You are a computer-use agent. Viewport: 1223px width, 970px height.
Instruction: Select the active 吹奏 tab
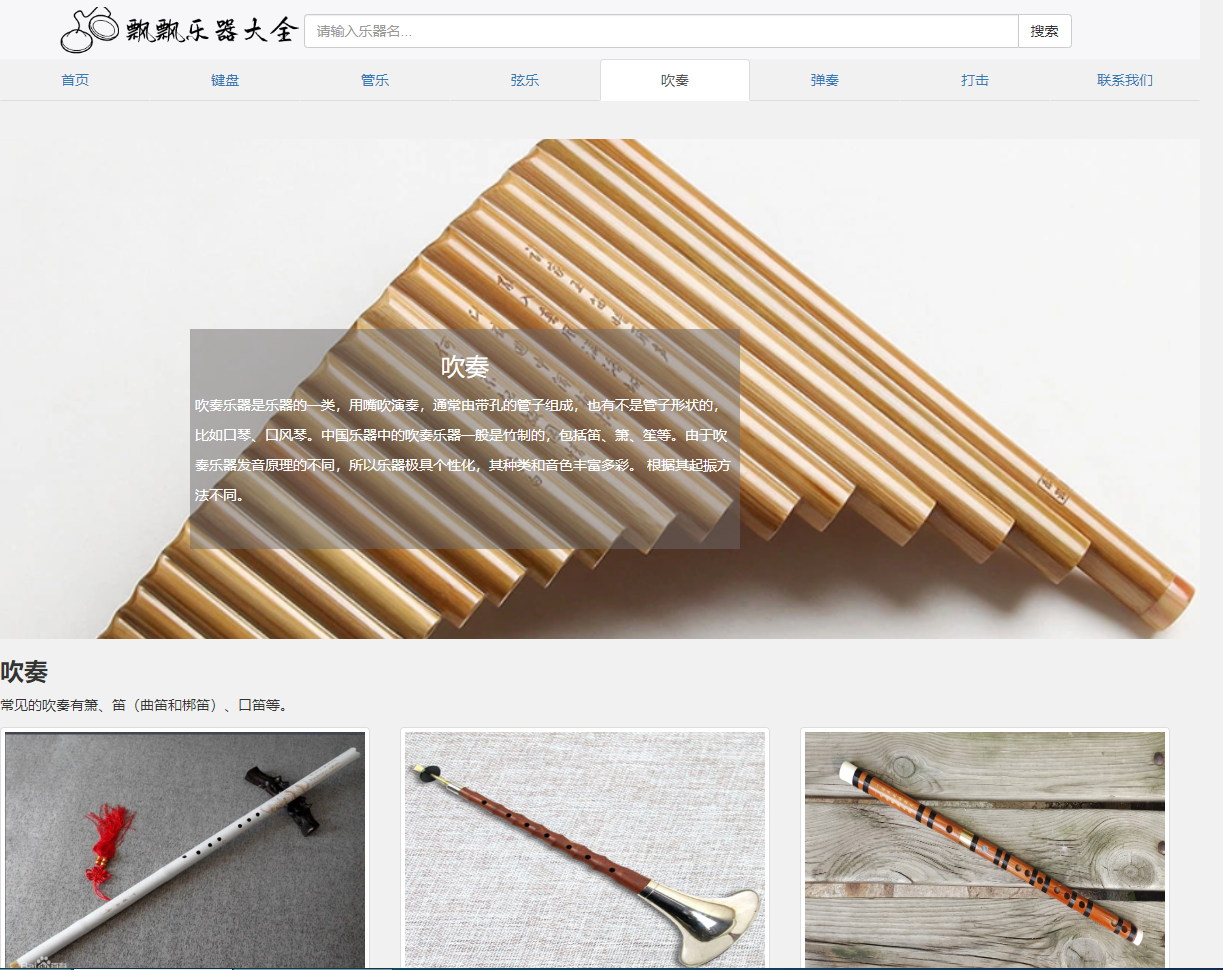(x=675, y=80)
